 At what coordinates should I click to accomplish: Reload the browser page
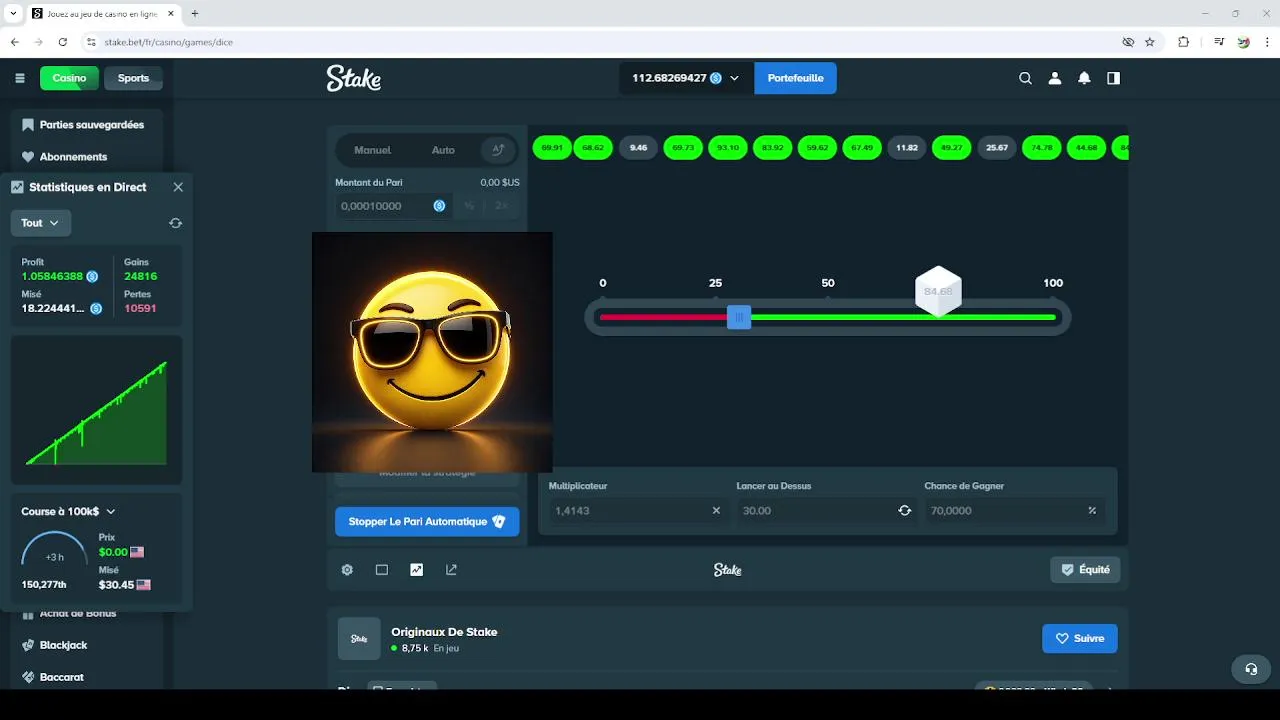click(63, 42)
